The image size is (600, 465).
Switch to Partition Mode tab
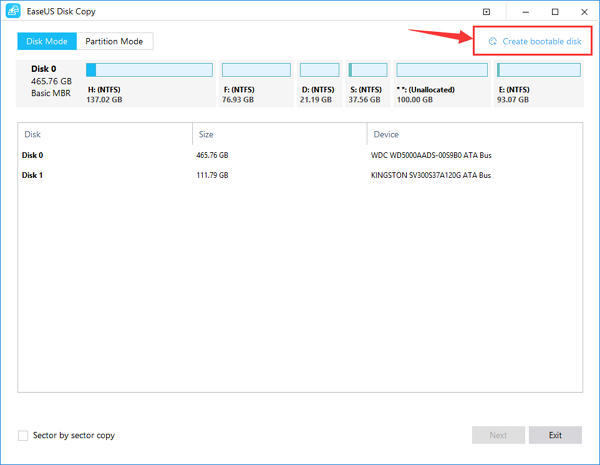point(114,41)
